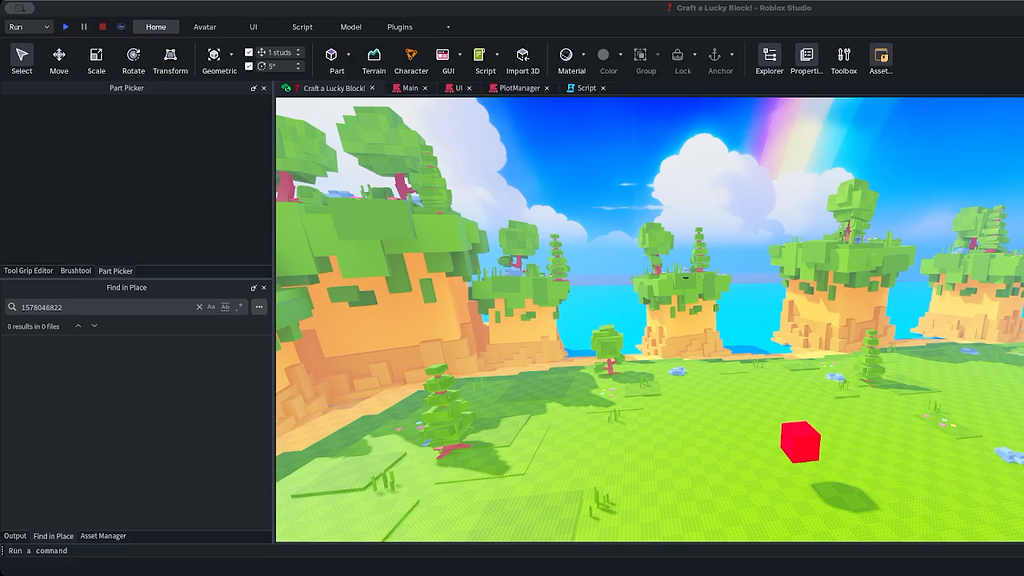Image resolution: width=1024 pixels, height=576 pixels.
Task: Toggle the rotation snapping degrees checkbox
Action: coord(249,66)
